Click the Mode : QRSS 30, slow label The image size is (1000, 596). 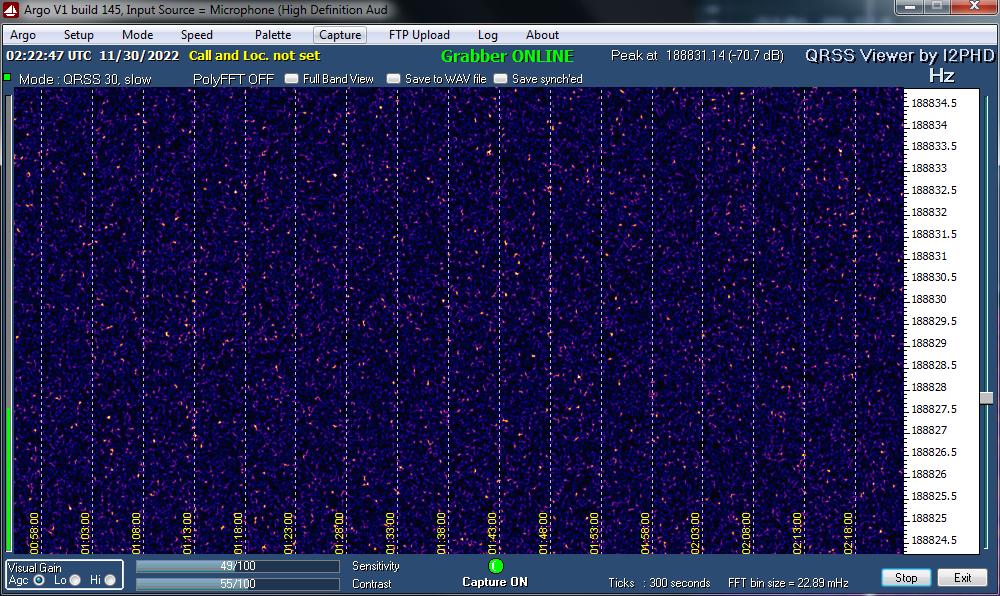(85, 79)
